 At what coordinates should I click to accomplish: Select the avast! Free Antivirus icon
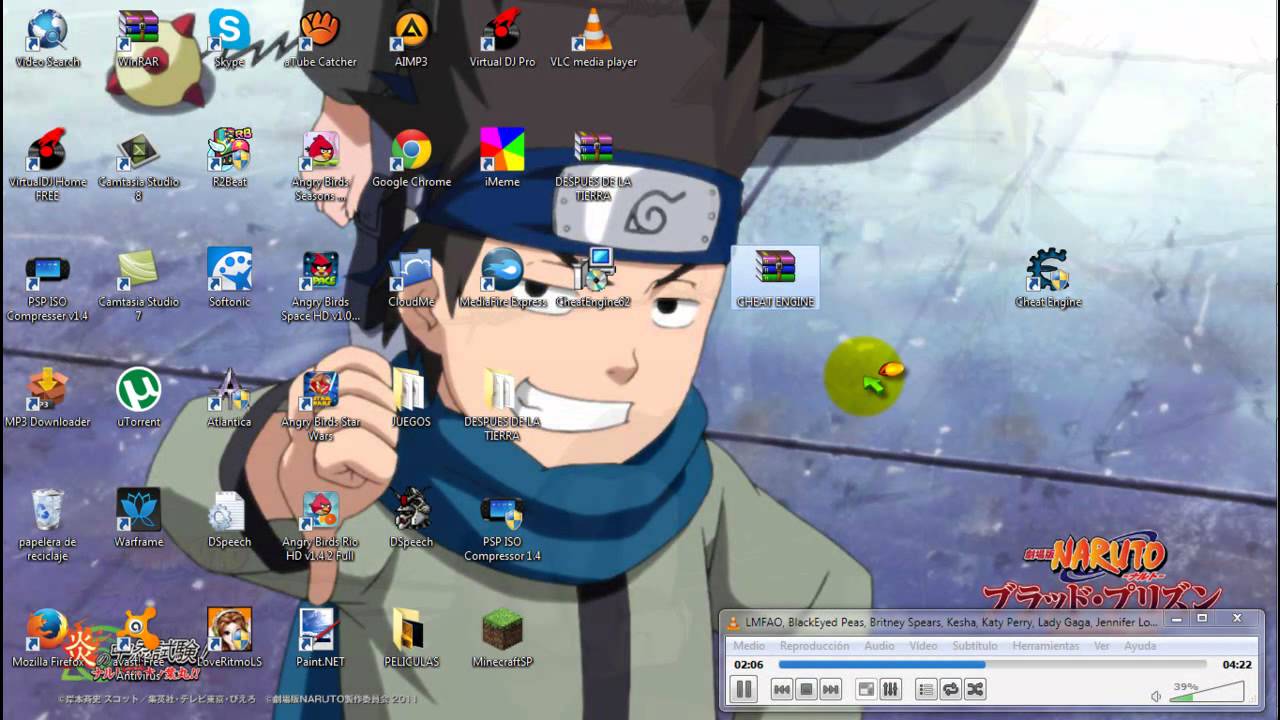[x=138, y=645]
